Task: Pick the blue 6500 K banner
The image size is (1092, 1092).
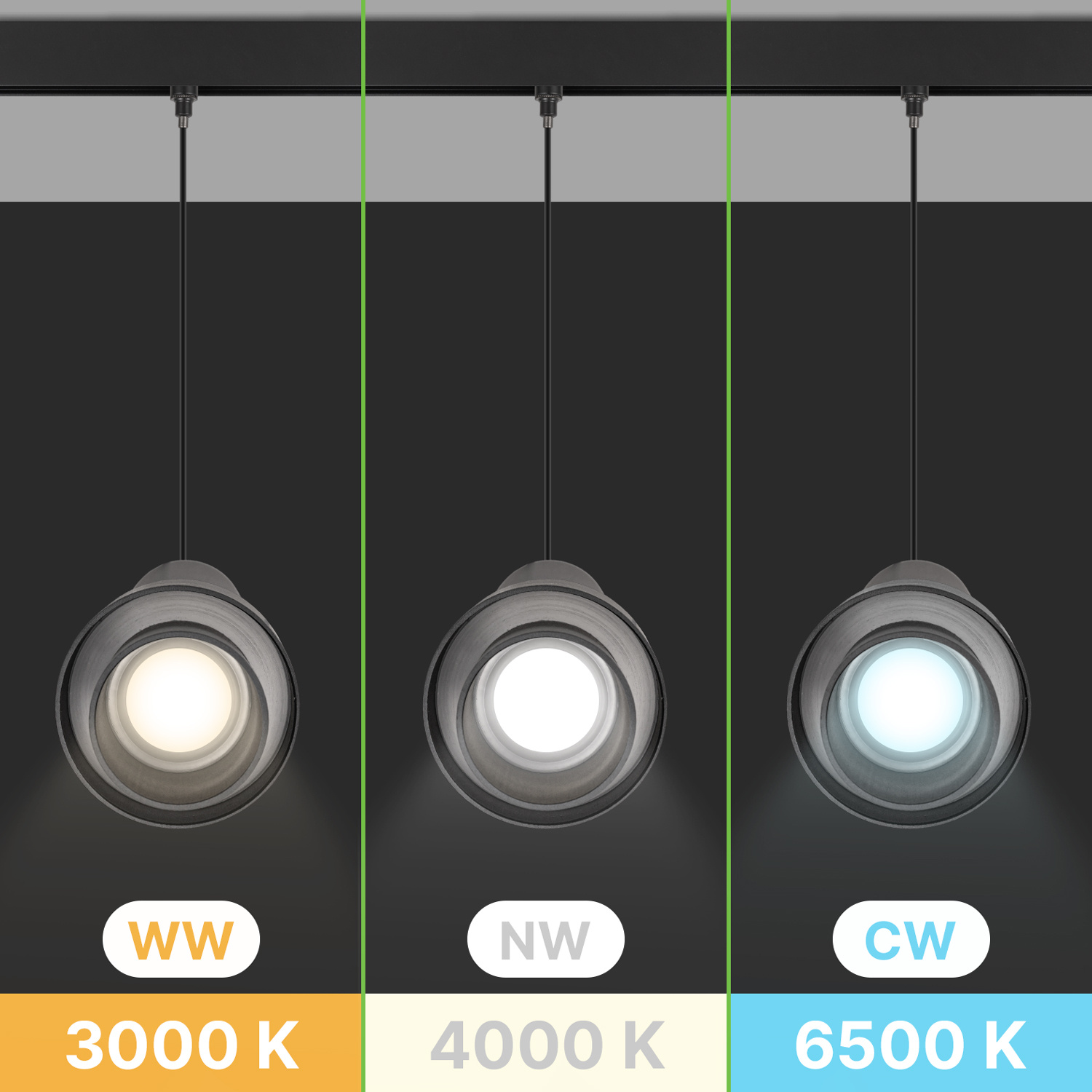Action: (x=911, y=1042)
